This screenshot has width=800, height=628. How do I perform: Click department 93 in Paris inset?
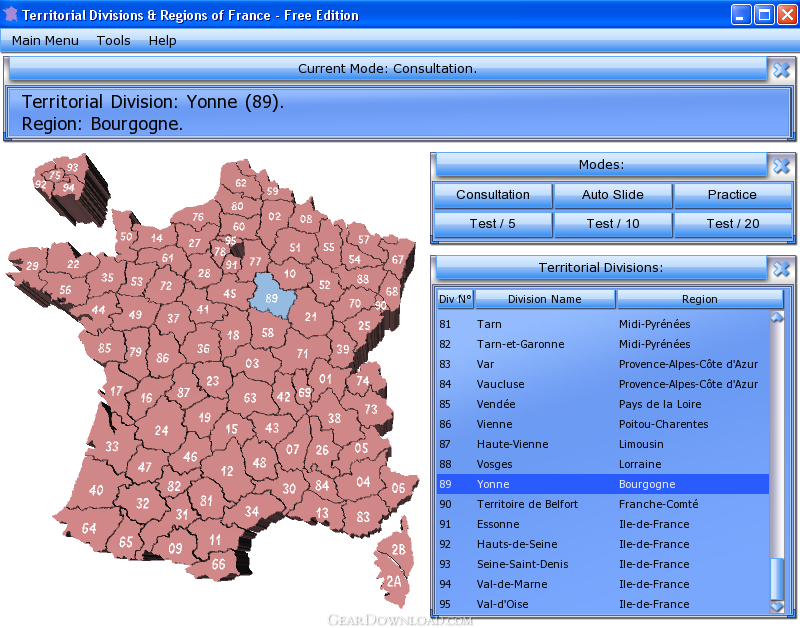[72, 167]
